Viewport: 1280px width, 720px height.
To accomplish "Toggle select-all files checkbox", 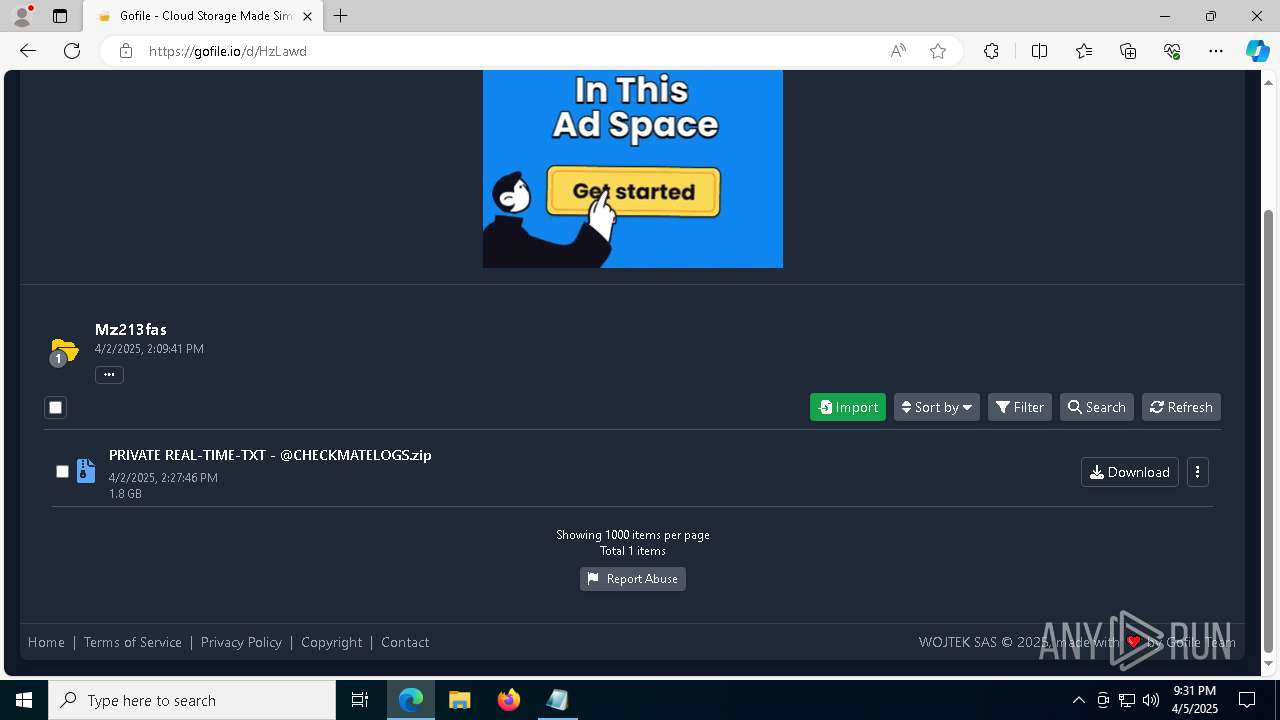I will [55, 407].
